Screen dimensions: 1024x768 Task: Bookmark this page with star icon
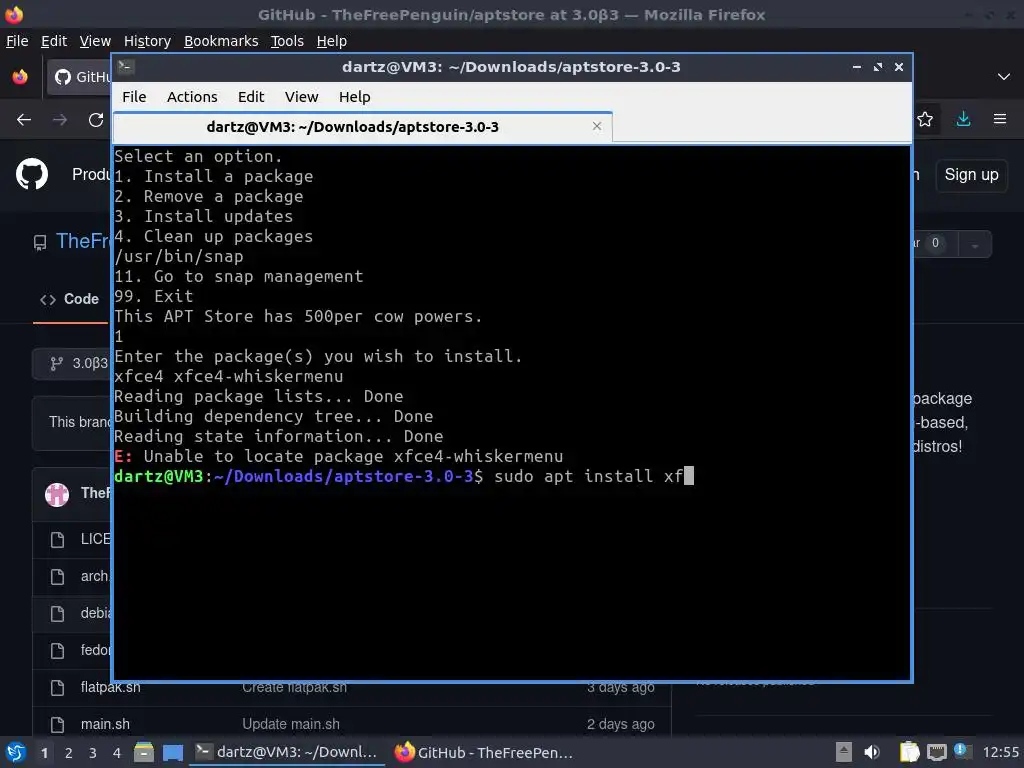[925, 120]
